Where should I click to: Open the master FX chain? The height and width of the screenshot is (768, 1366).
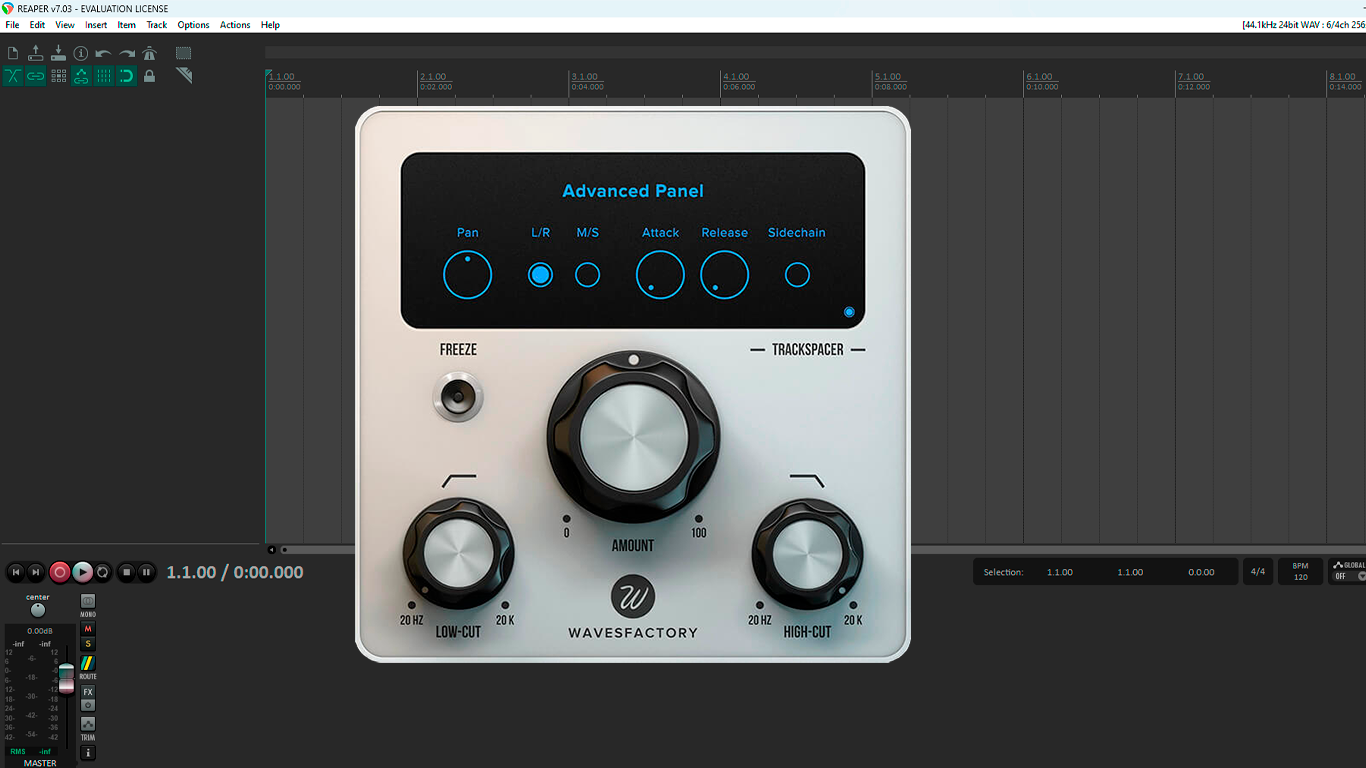88,692
